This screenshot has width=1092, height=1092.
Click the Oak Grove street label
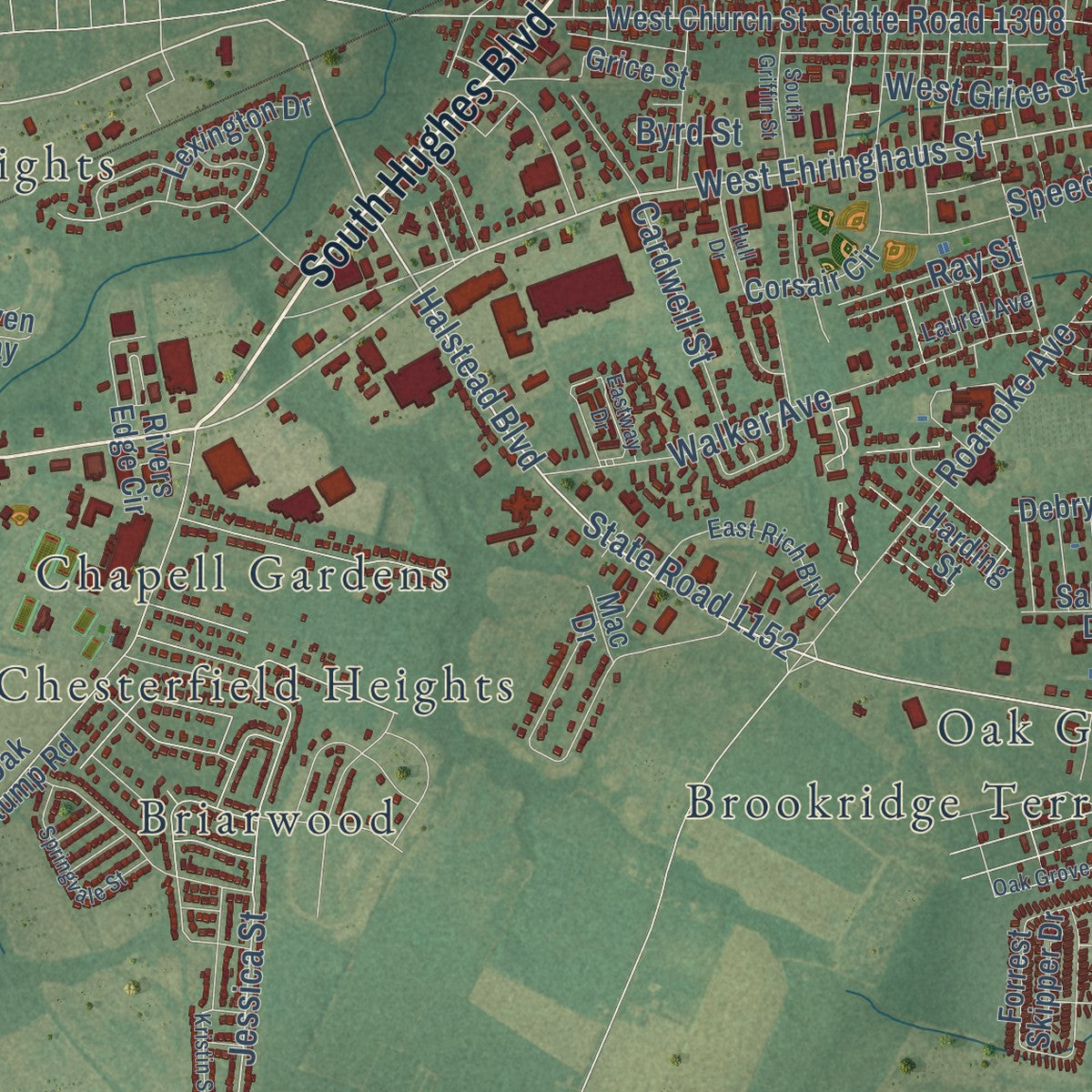pos(1040,880)
